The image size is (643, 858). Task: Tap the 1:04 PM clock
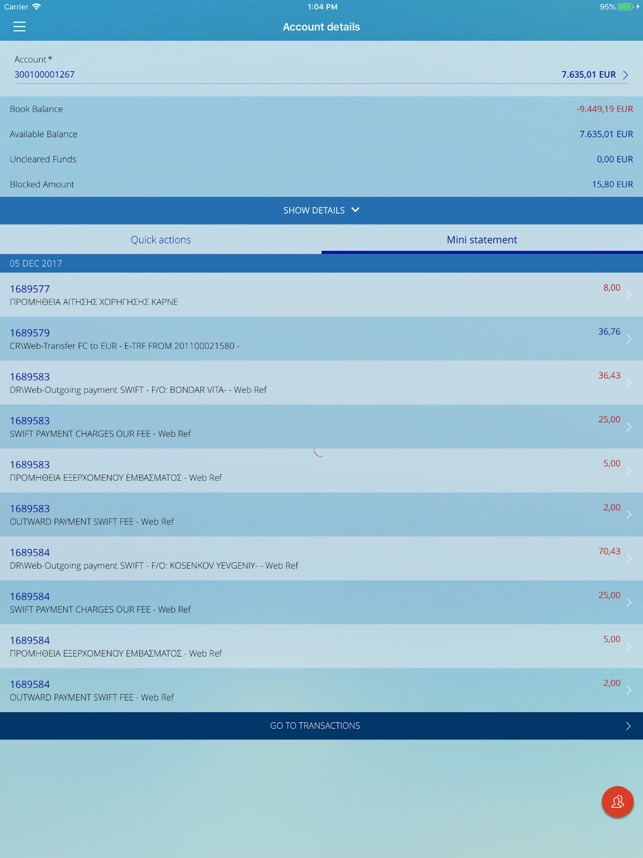coord(322,7)
